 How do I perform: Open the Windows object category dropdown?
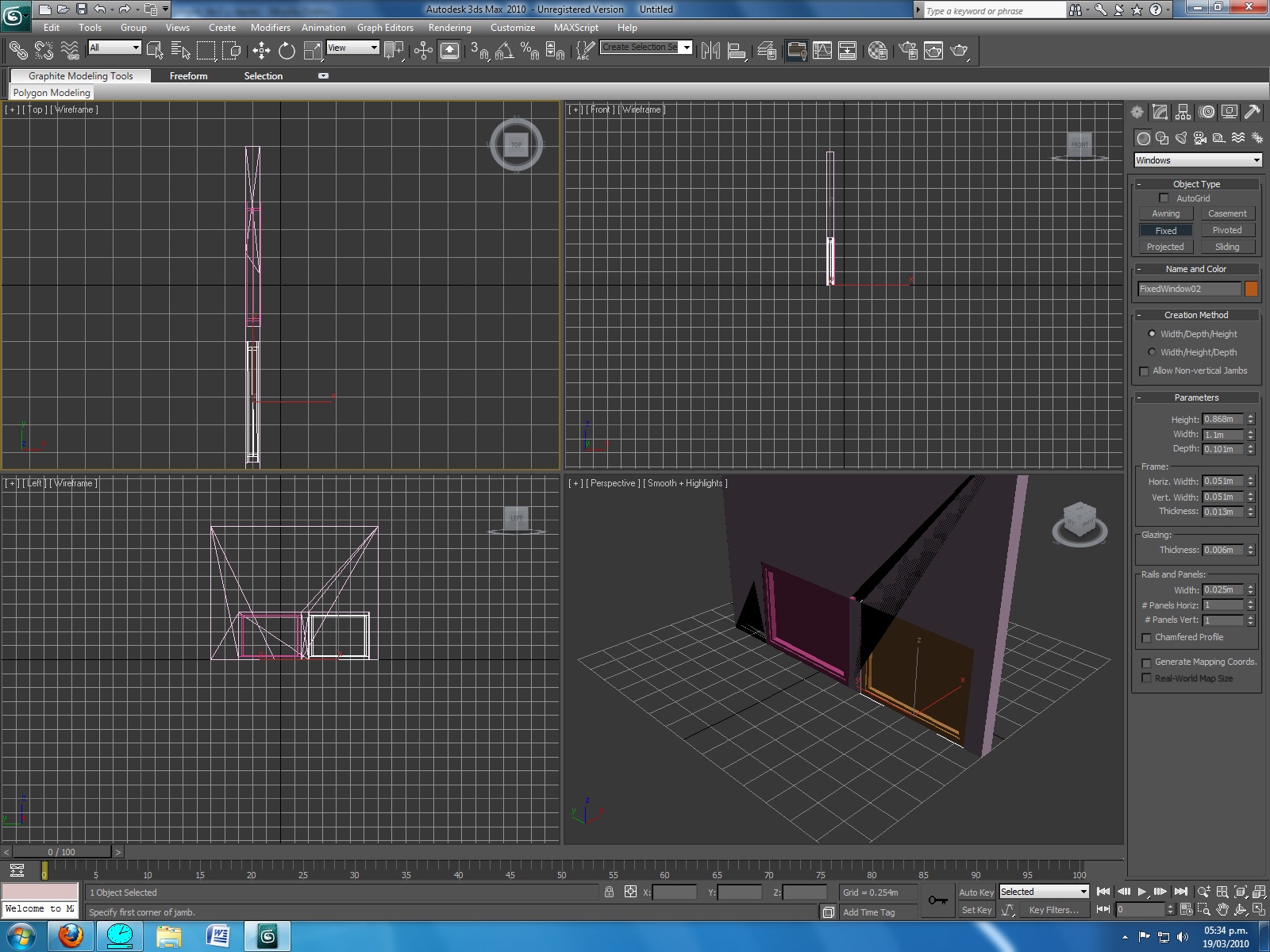coord(1198,160)
